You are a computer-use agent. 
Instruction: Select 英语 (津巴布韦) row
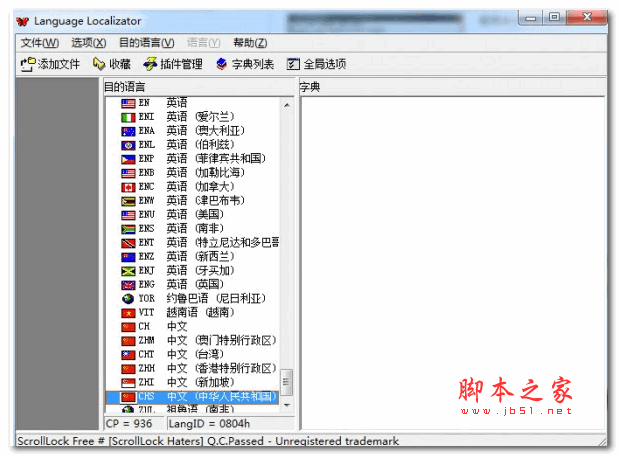tap(193, 201)
